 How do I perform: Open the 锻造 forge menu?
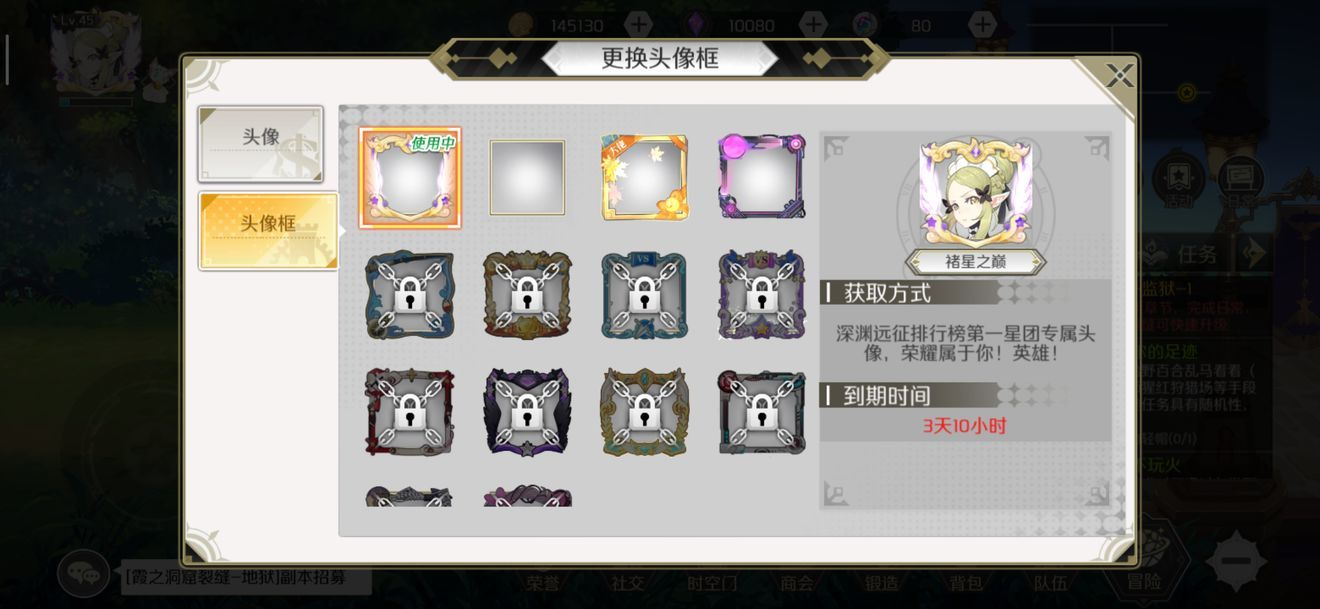point(882,583)
